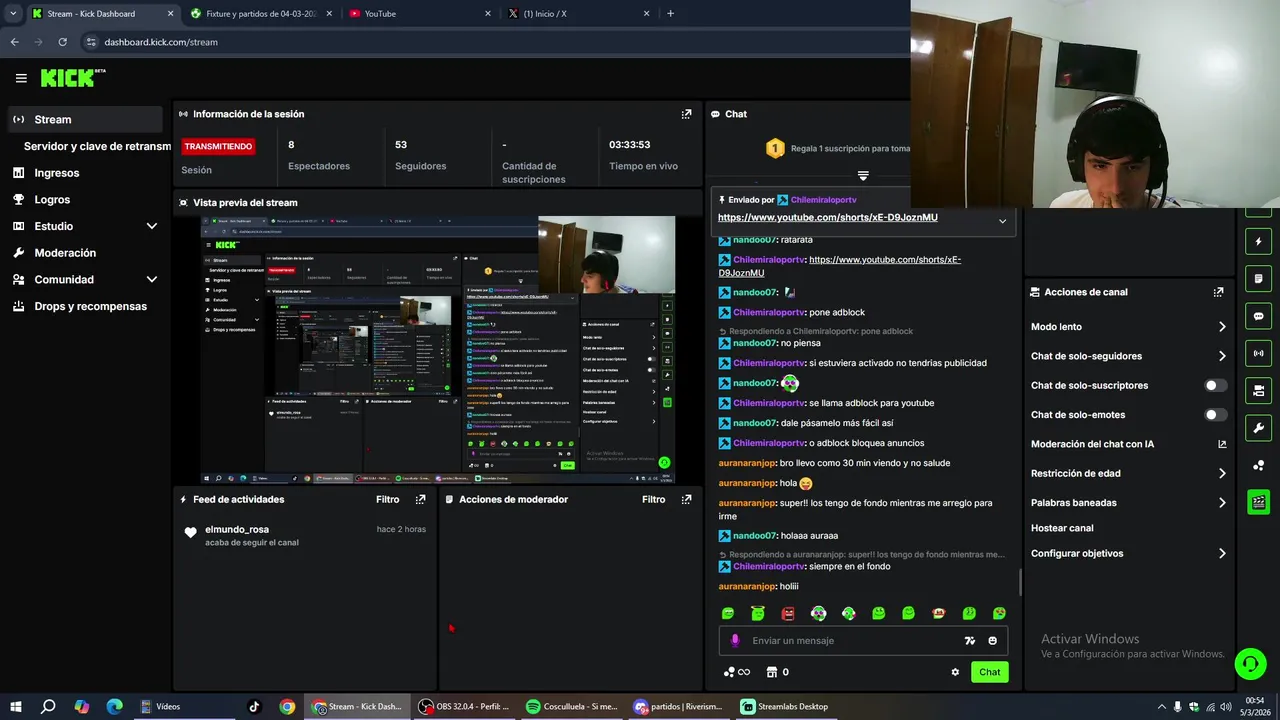Switch to the Fixture y partidos tab
1280x720 pixels.
(262, 14)
